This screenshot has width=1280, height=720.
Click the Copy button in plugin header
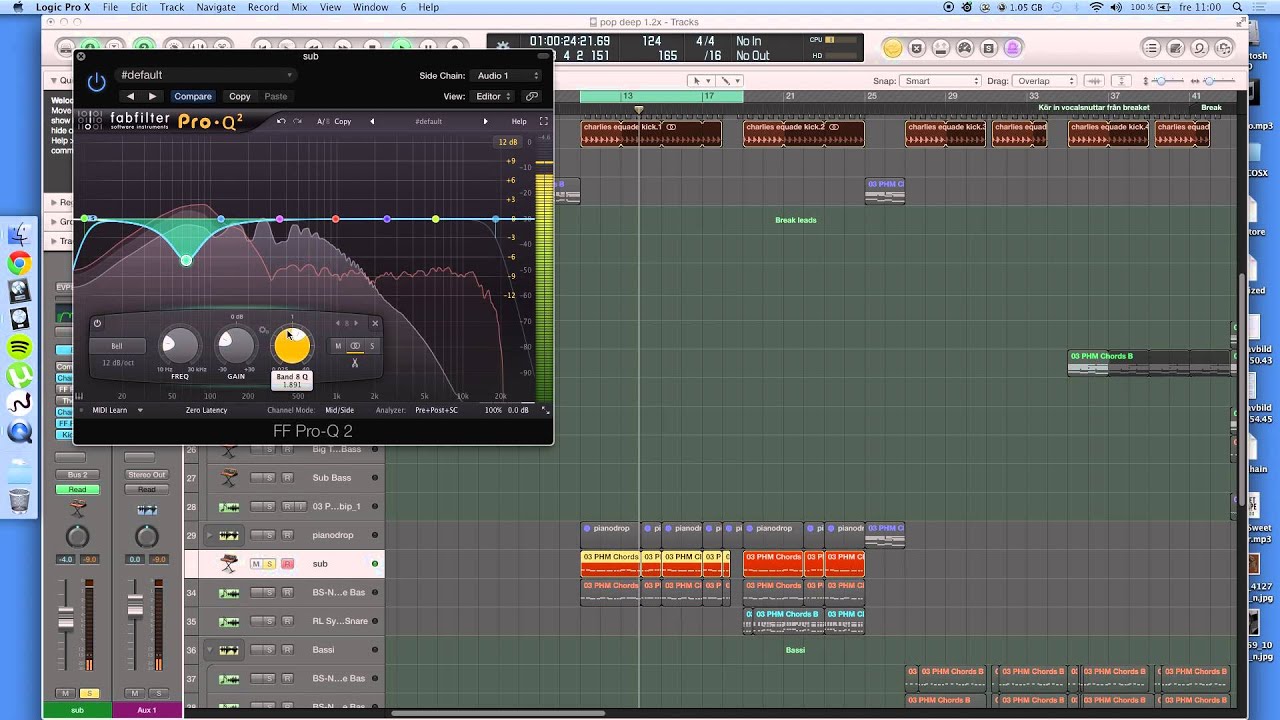click(x=240, y=96)
